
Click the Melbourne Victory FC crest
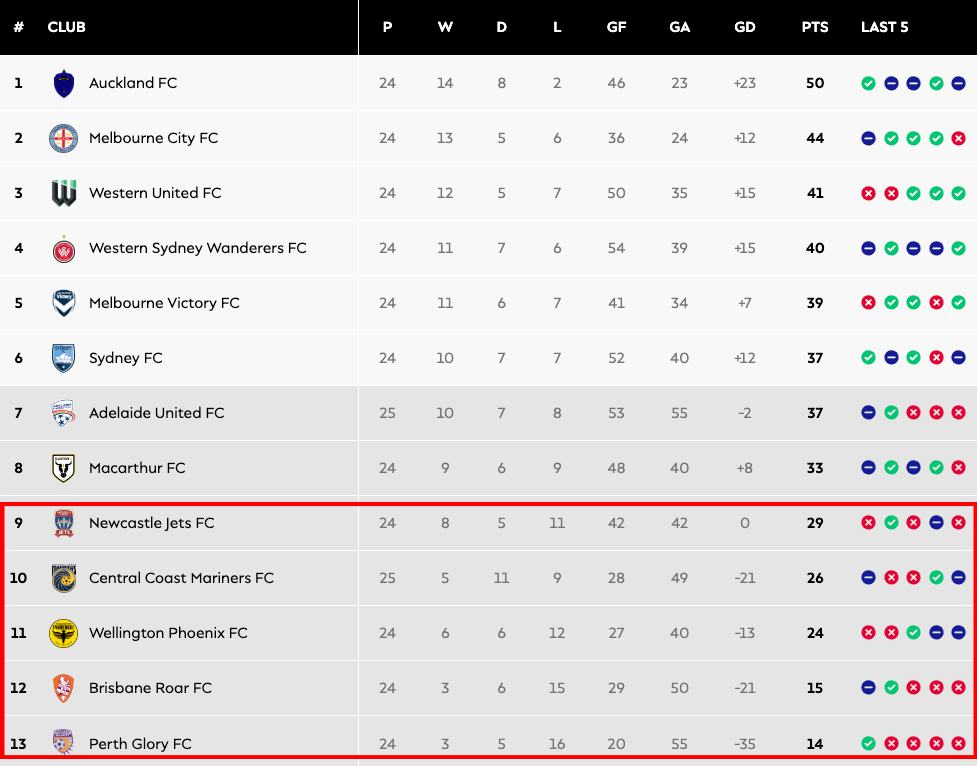coord(64,303)
